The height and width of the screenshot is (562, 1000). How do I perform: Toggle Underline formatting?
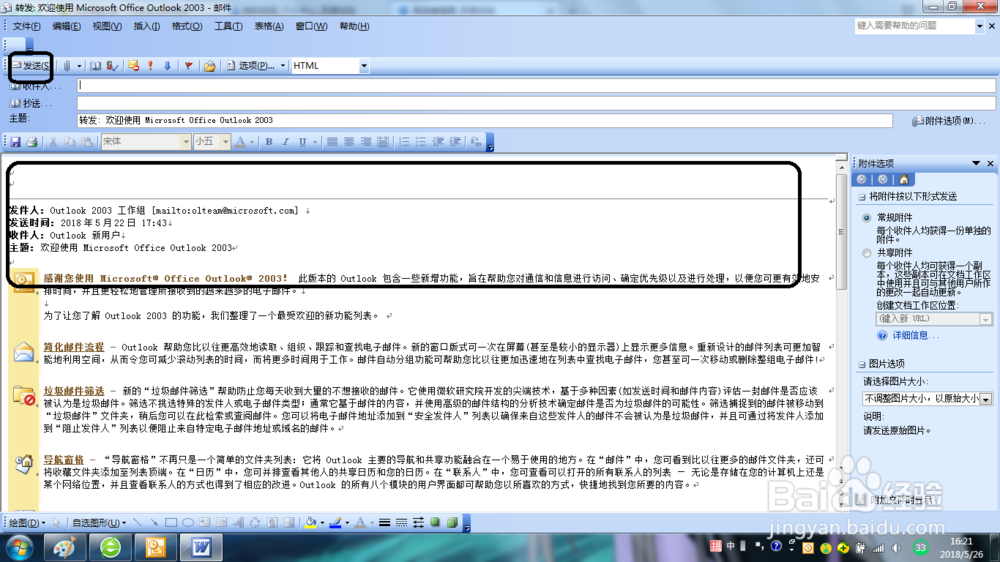point(302,142)
